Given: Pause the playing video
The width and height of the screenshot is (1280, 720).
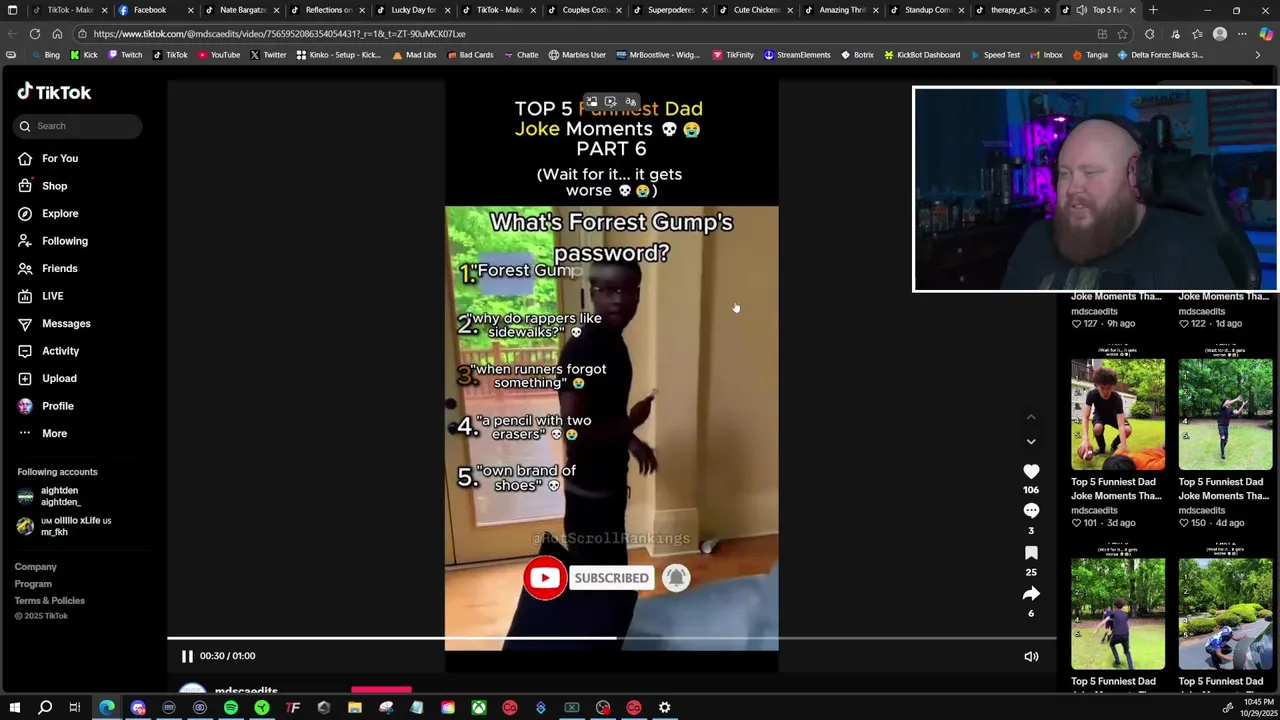Looking at the screenshot, I should click(187, 656).
